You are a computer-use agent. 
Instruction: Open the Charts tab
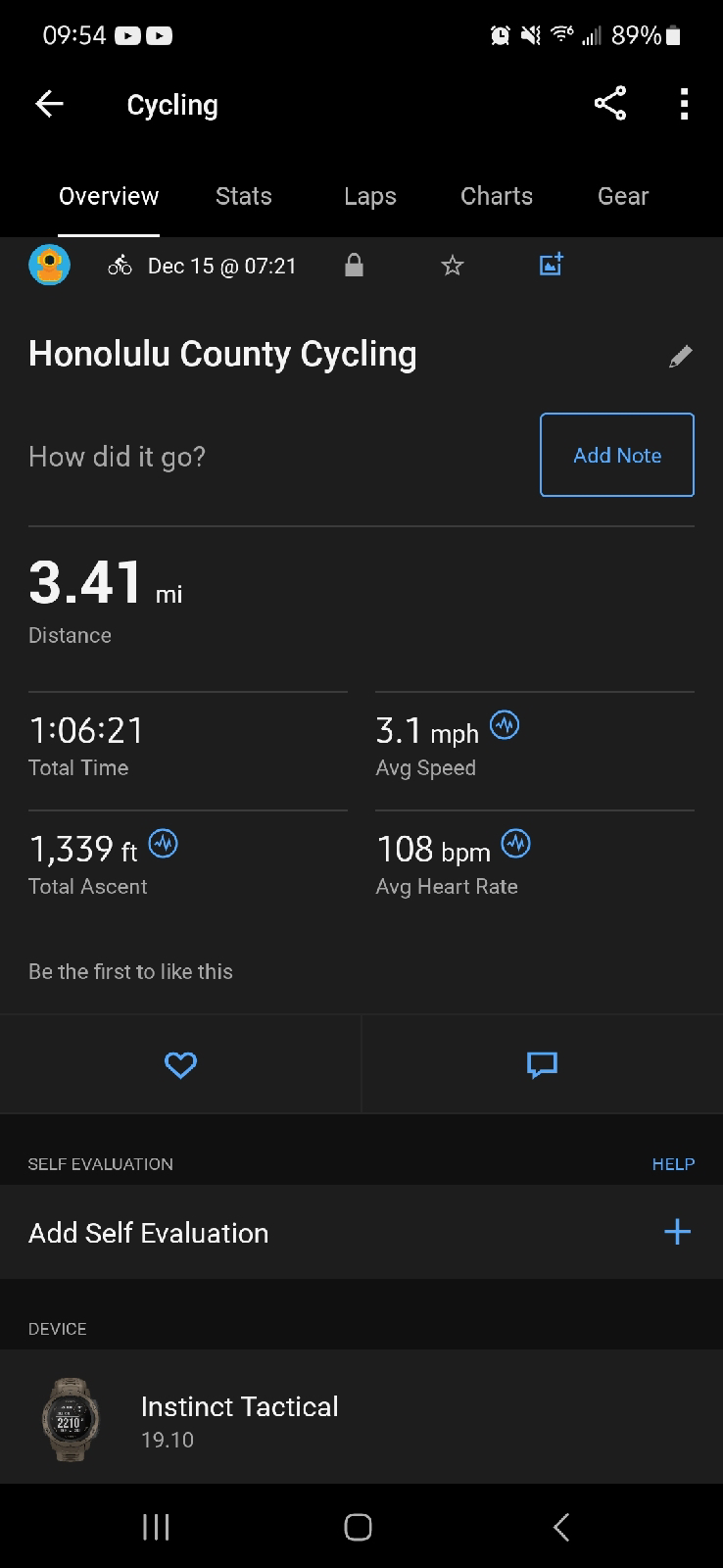[496, 196]
